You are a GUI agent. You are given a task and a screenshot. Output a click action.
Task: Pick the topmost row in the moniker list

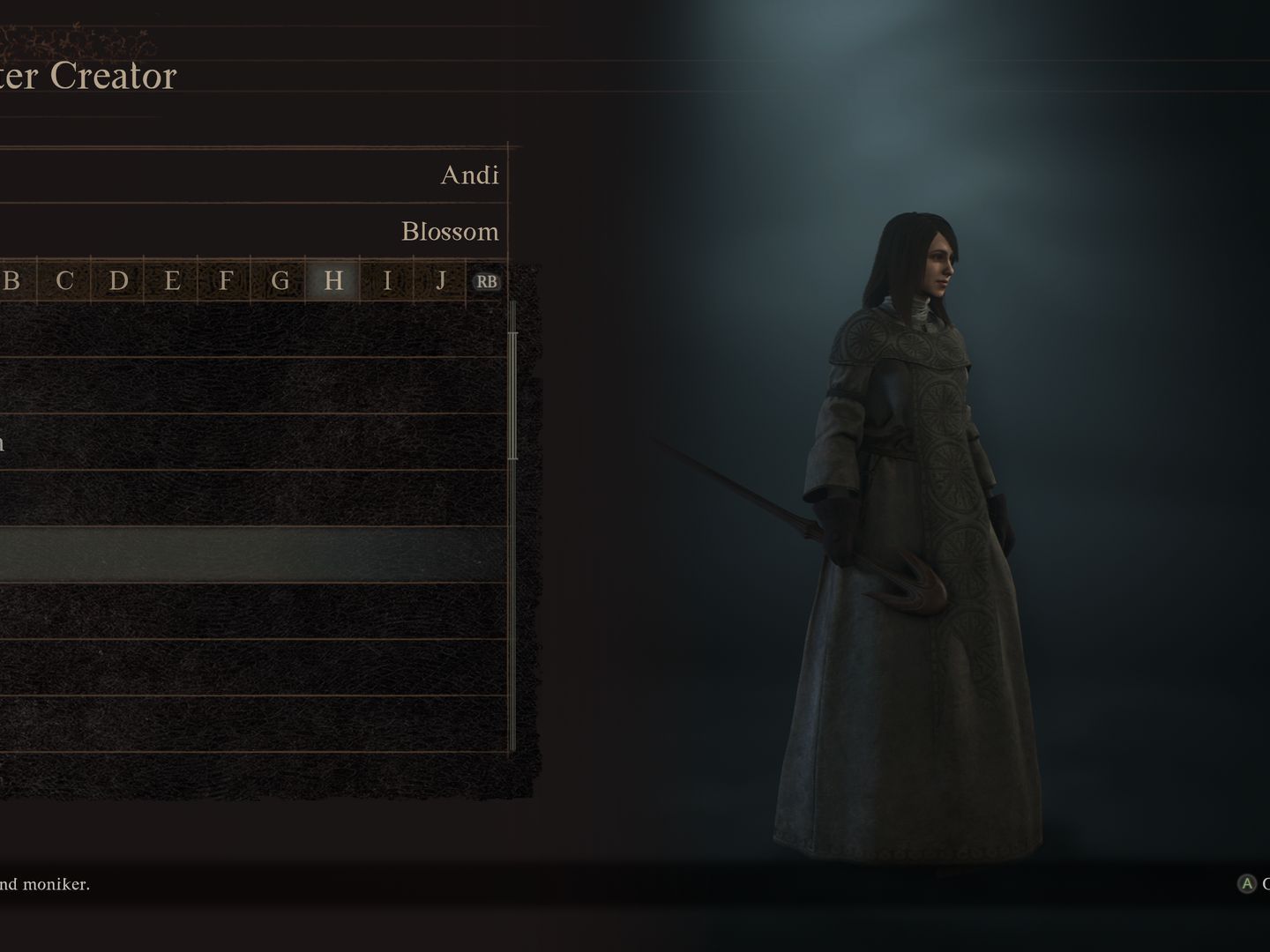254,329
